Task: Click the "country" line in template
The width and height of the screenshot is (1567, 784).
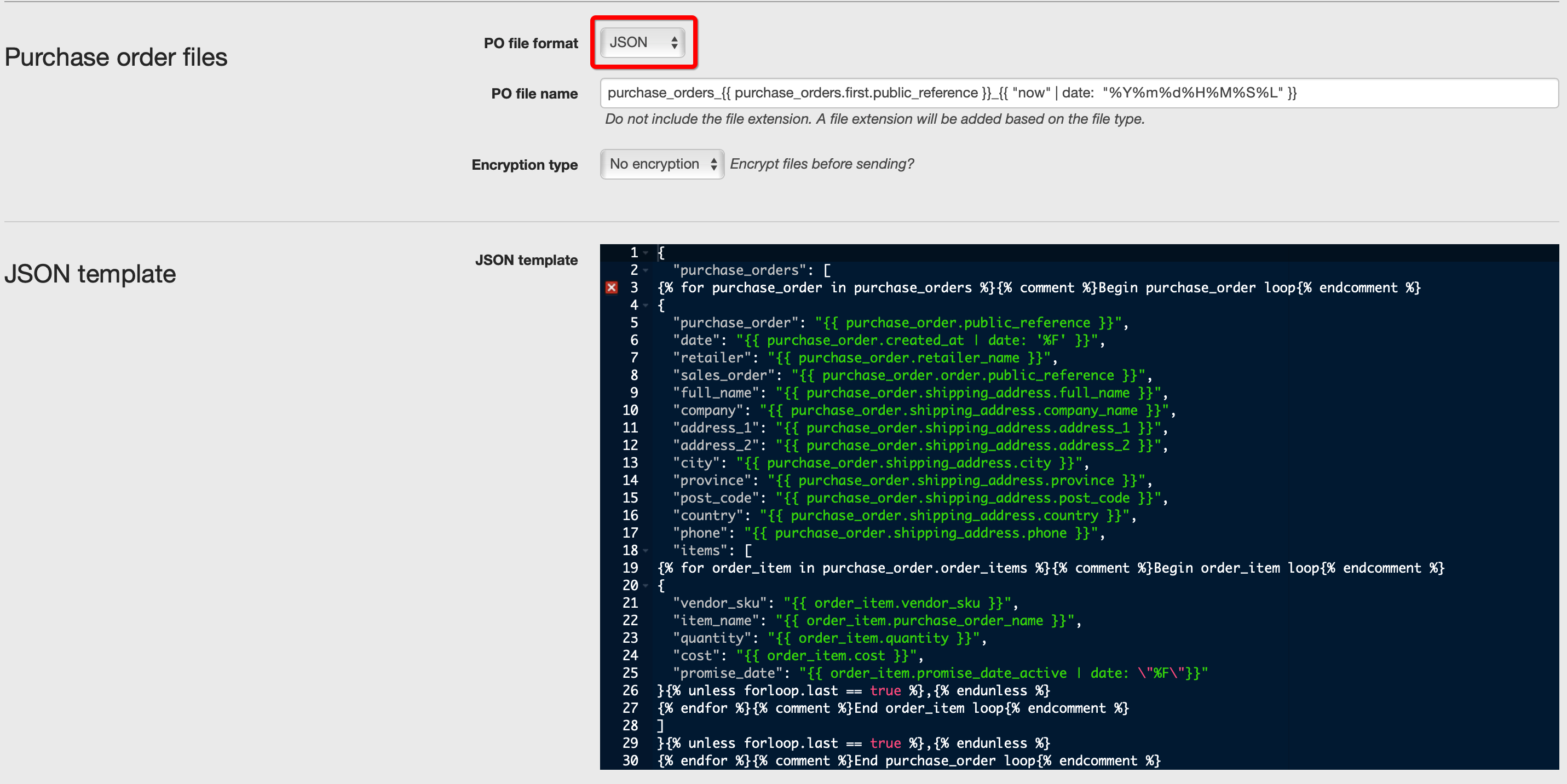Action: [904, 516]
